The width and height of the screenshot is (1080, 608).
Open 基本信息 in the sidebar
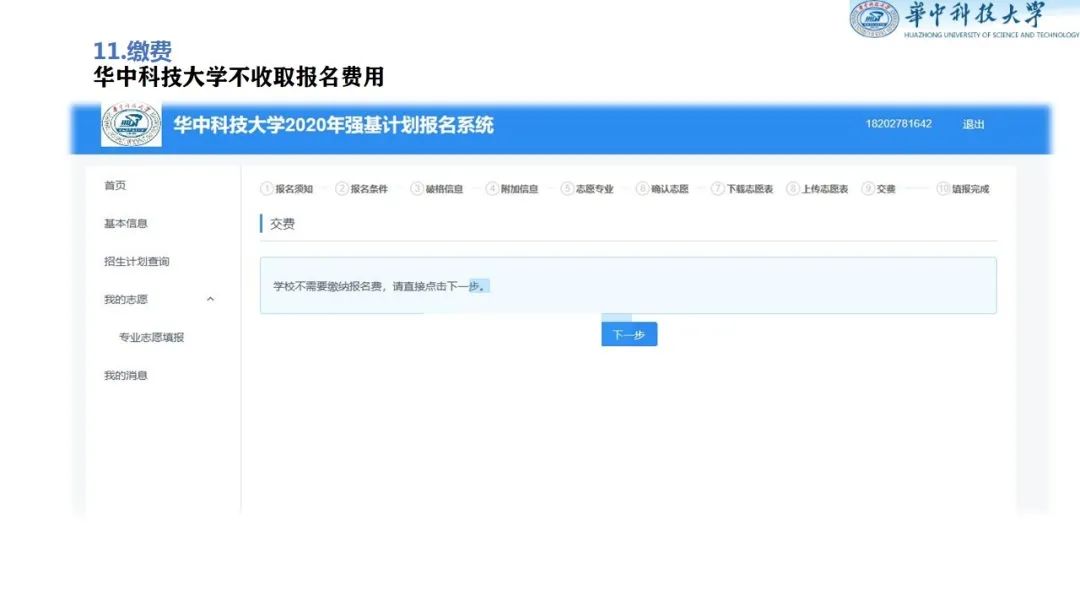(125, 223)
